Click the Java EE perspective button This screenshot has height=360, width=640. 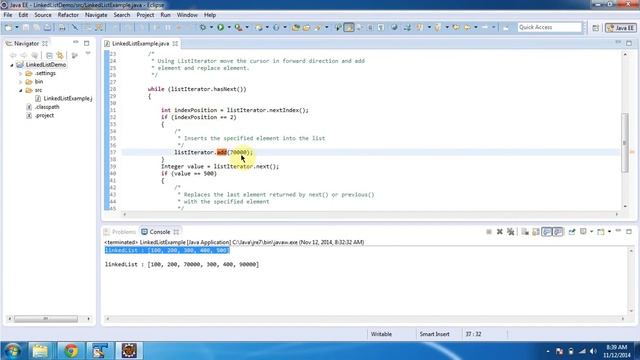pyautogui.click(x=620, y=28)
